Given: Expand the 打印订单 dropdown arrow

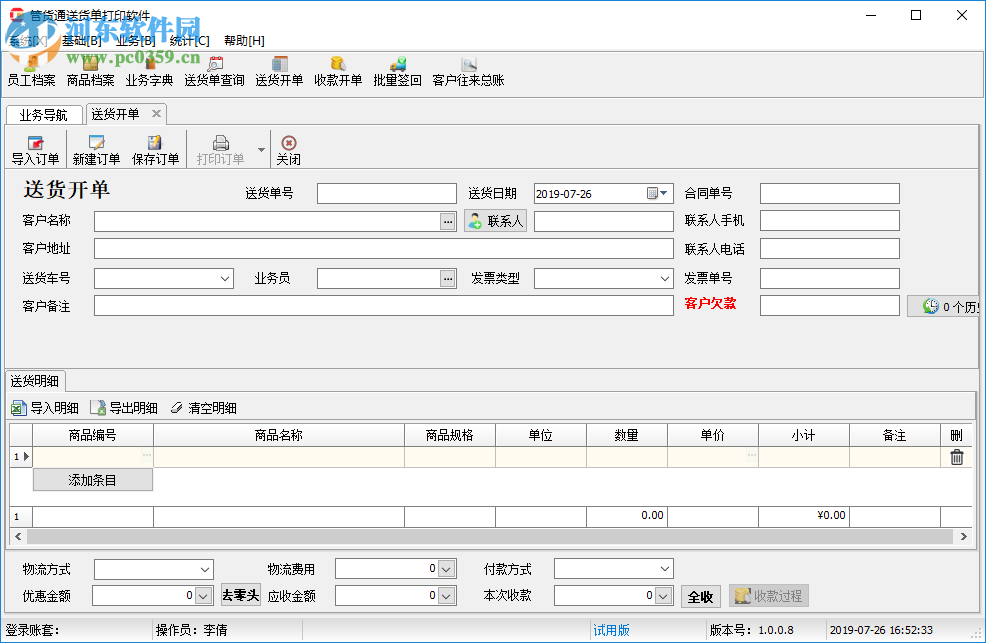Looking at the screenshot, I should point(261,150).
